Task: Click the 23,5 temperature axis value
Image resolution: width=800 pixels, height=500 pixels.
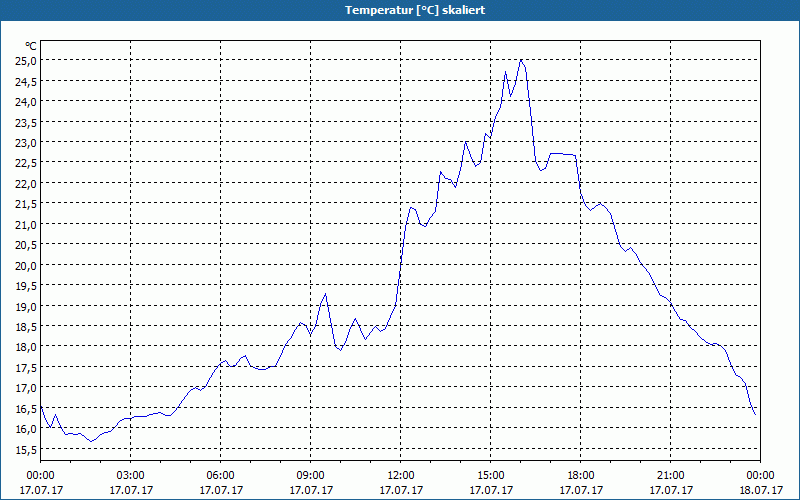Action: [x=27, y=122]
